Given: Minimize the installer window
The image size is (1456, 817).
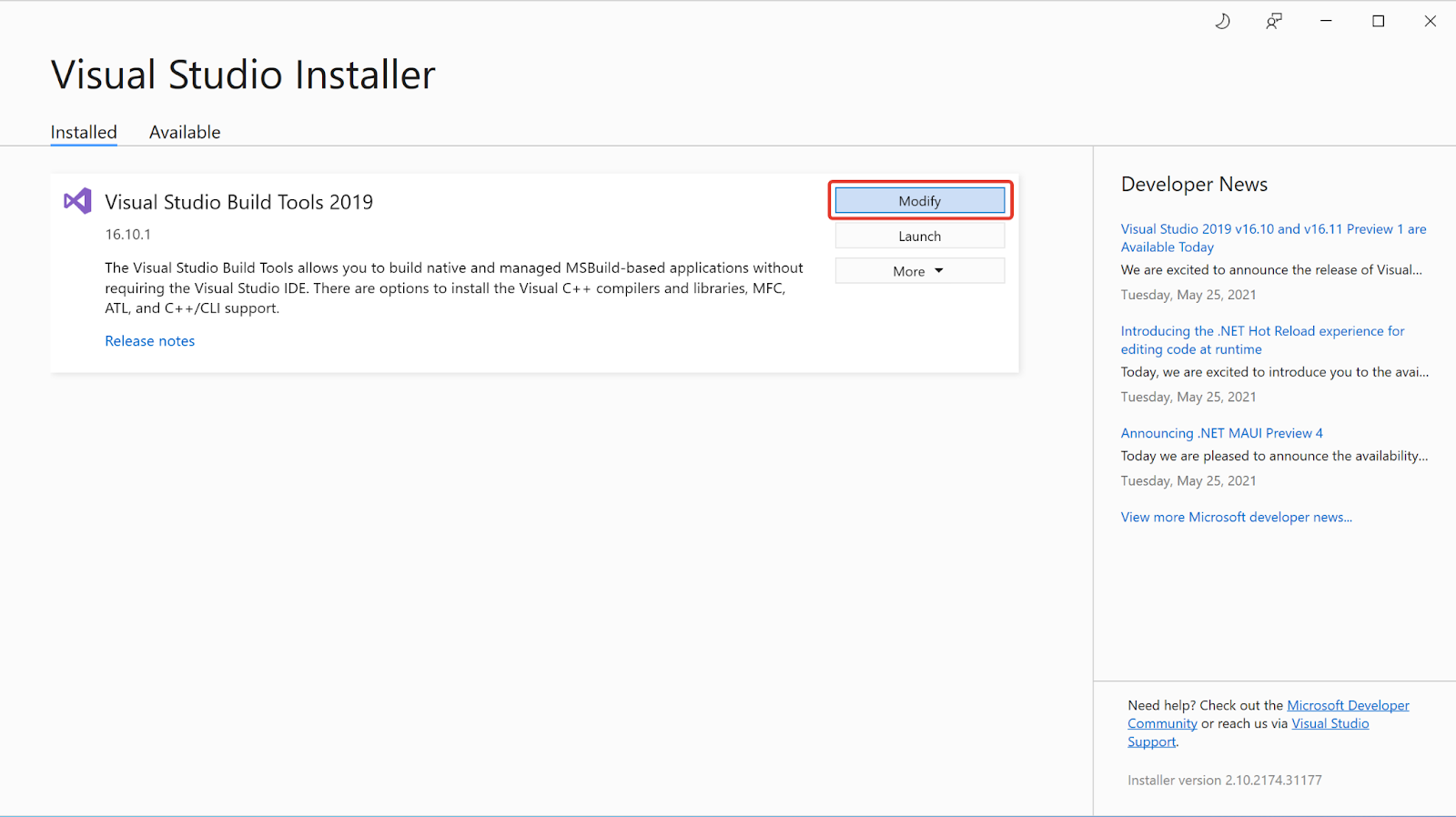Looking at the screenshot, I should (x=1326, y=21).
